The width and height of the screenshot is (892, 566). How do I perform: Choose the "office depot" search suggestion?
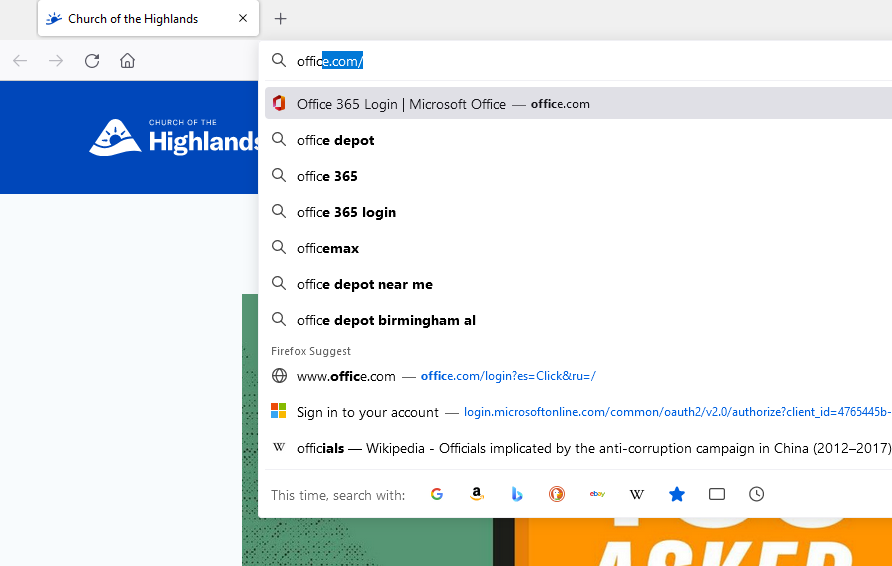coord(336,140)
